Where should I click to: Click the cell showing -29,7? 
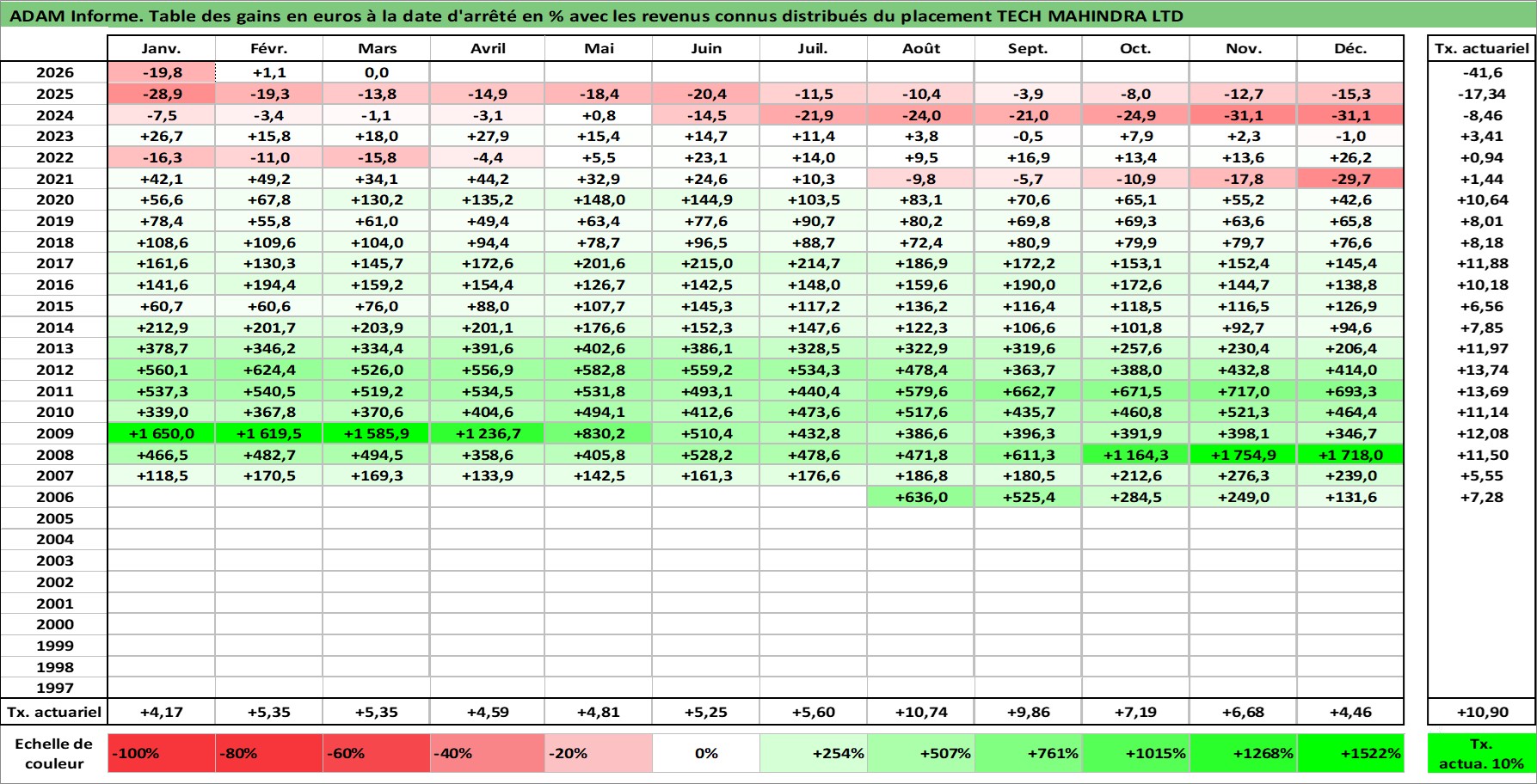(x=1350, y=179)
